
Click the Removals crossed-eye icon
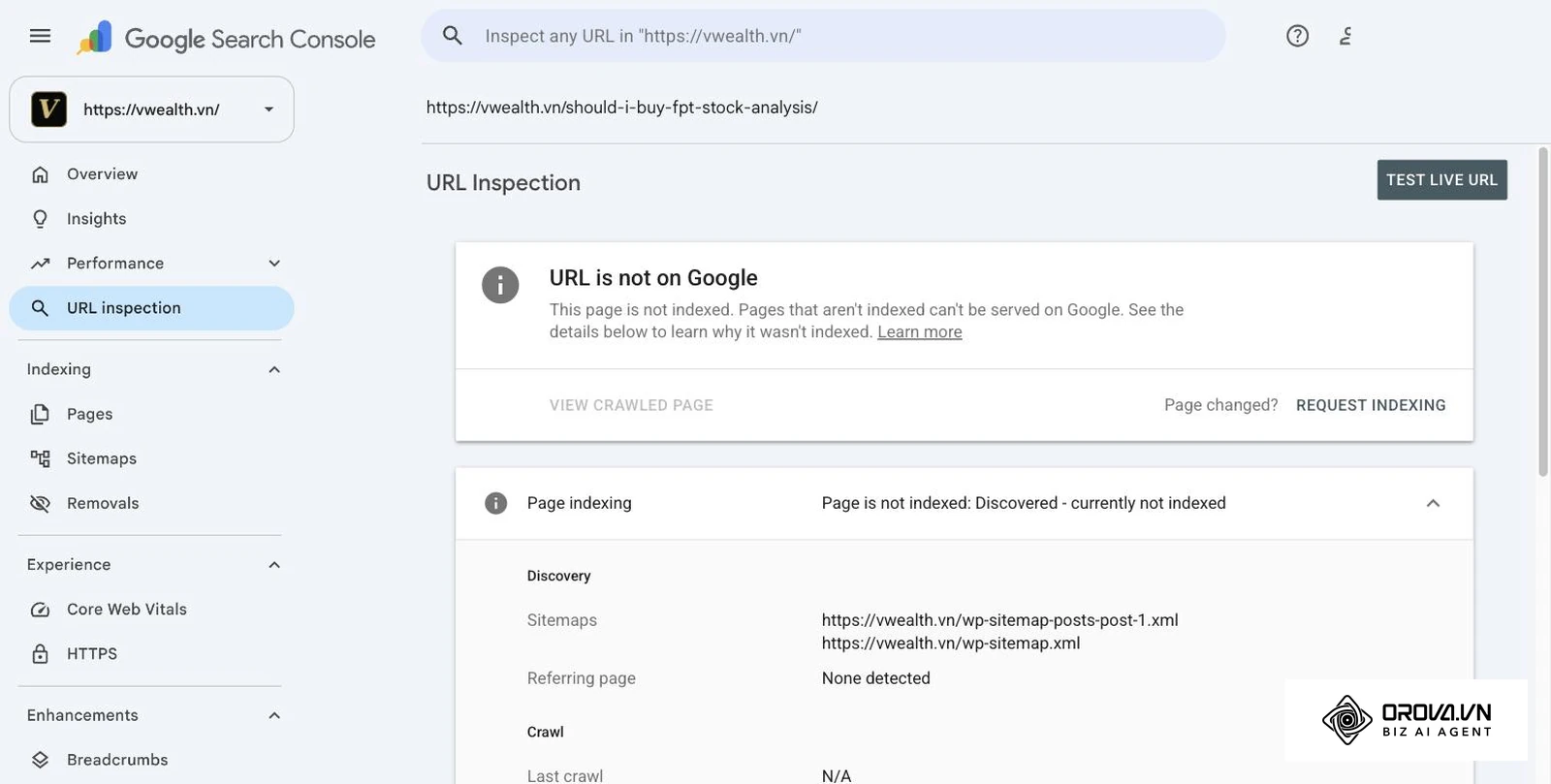tap(40, 504)
